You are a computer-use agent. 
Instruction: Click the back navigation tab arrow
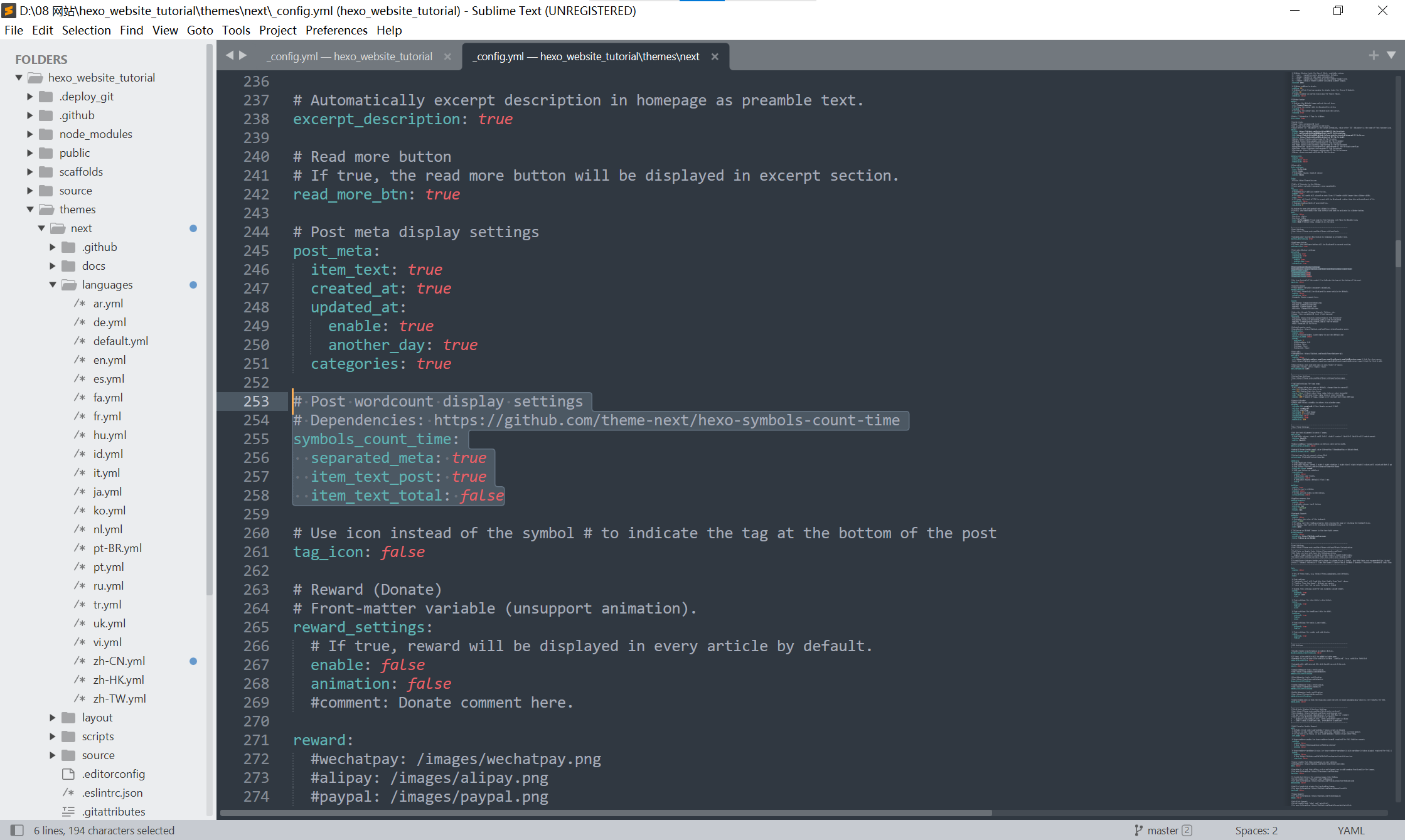click(x=230, y=55)
